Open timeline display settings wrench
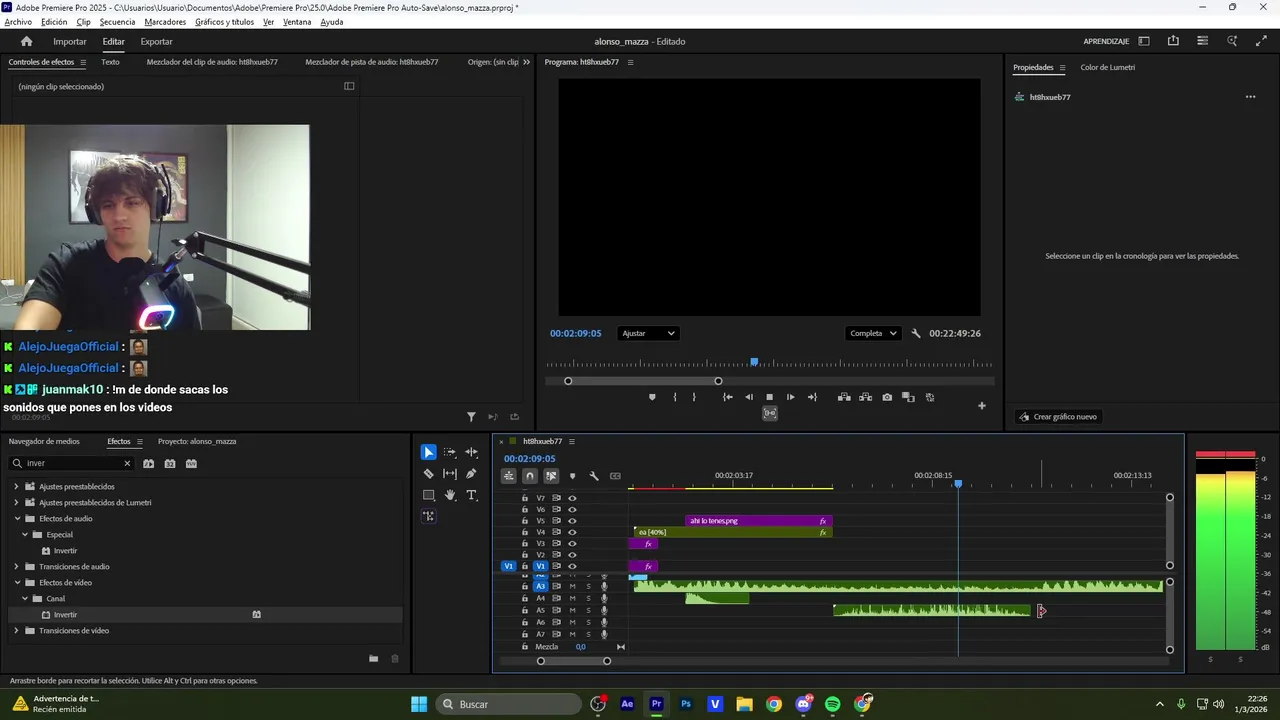This screenshot has height=720, width=1280. click(x=594, y=476)
